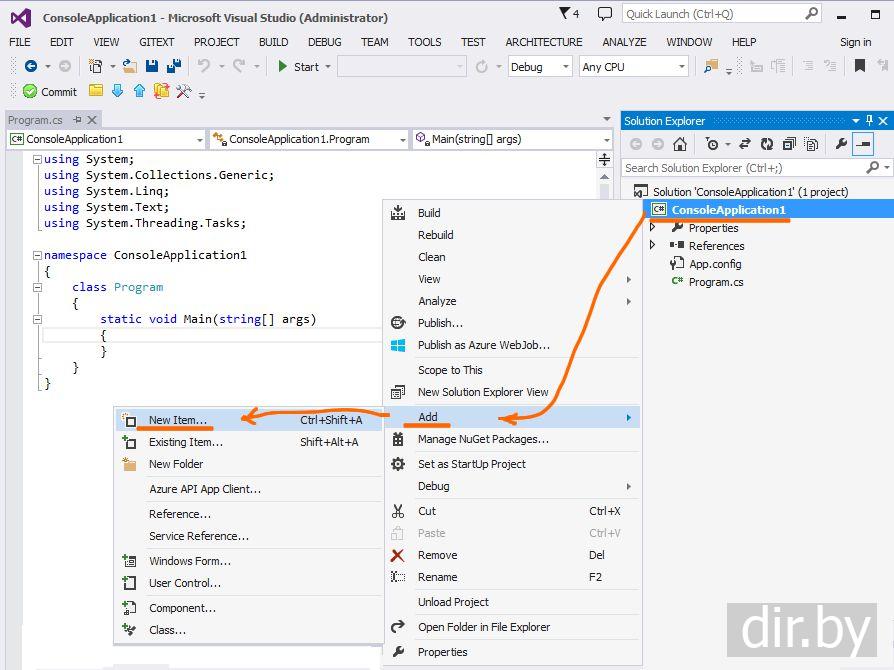Click the Undo arrow in toolbar
The height and width of the screenshot is (670, 894).
point(204,67)
